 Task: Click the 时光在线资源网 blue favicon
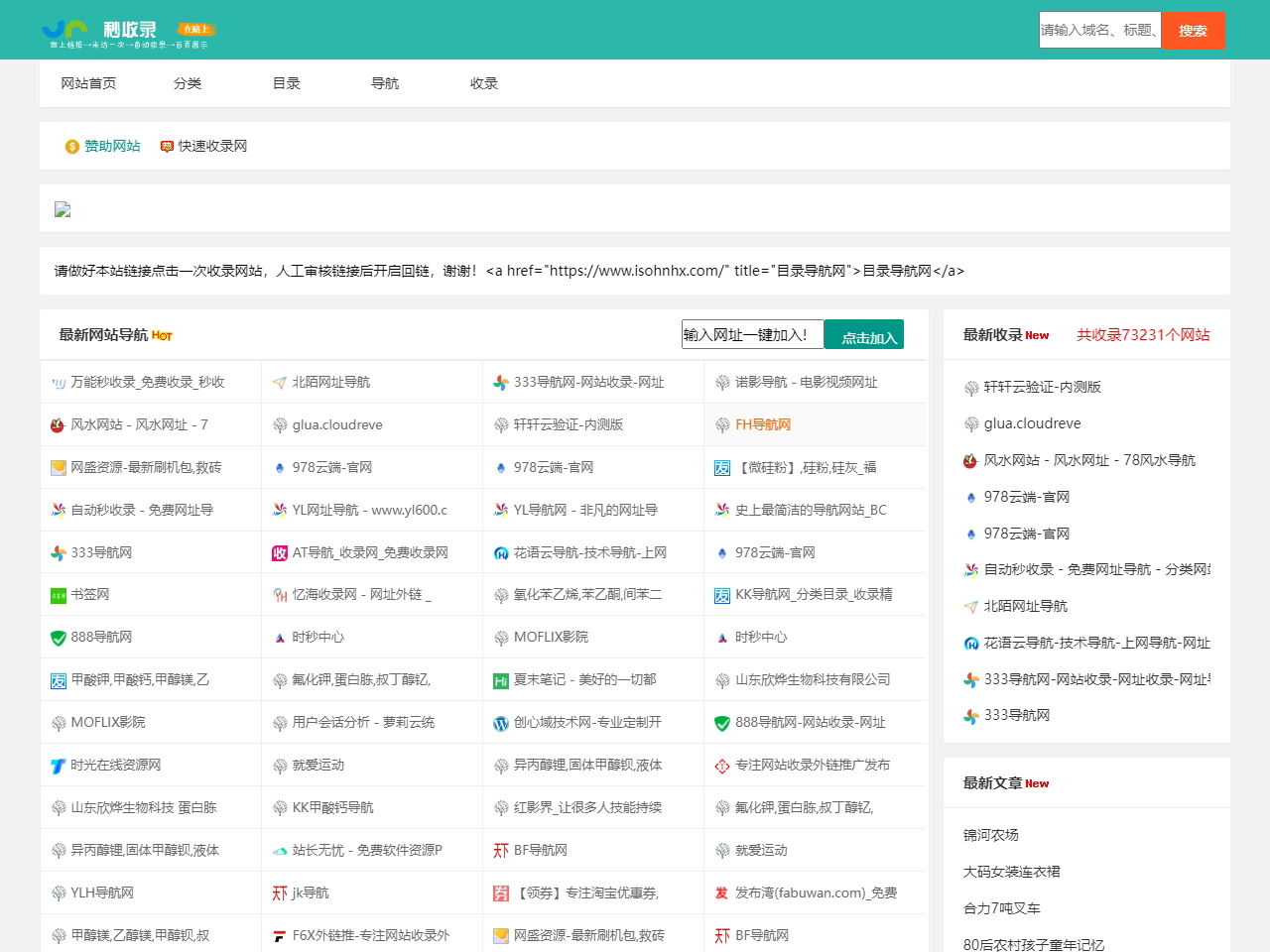pos(59,765)
